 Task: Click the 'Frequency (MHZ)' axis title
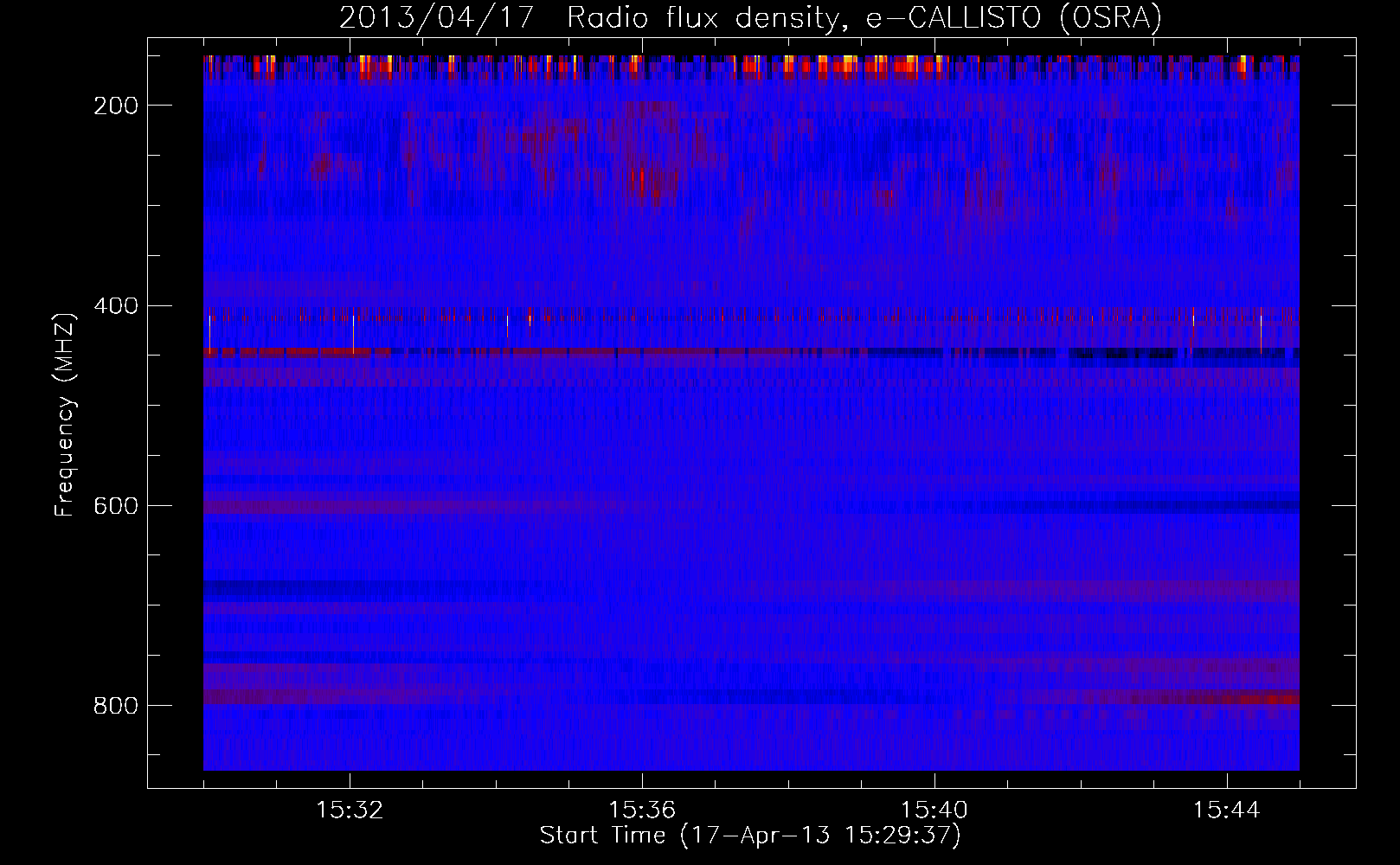pyautogui.click(x=66, y=414)
